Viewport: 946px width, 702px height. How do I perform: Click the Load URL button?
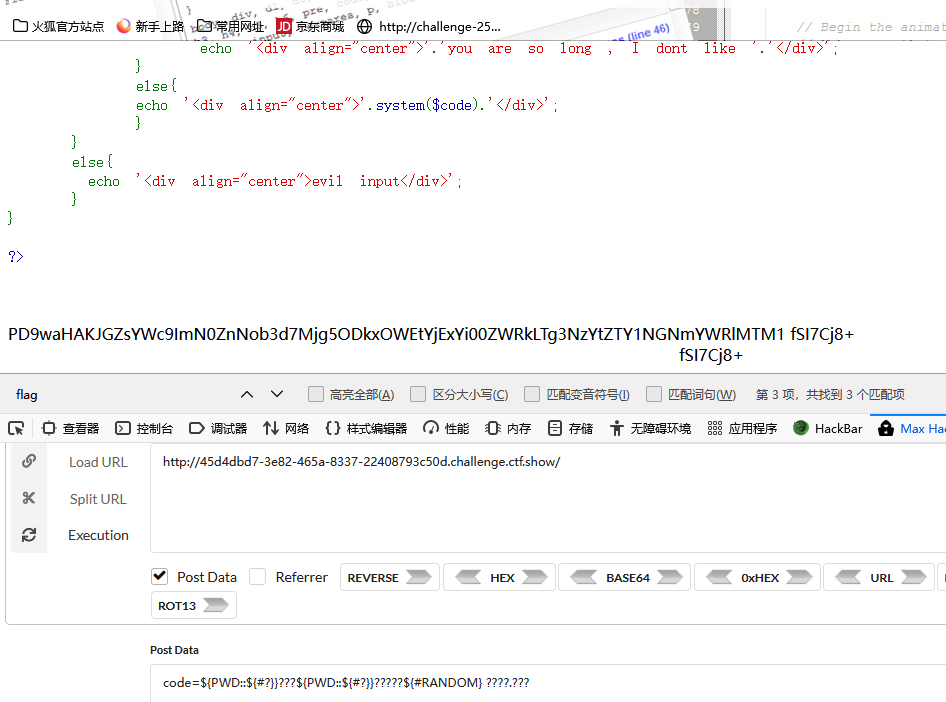98,462
